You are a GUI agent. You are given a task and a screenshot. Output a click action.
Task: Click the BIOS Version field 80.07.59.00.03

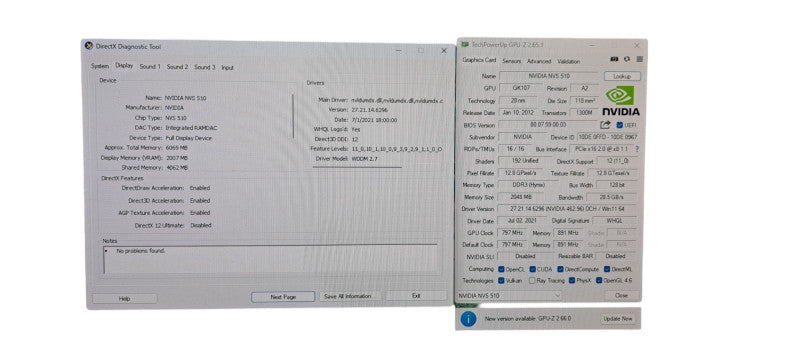[548, 125]
